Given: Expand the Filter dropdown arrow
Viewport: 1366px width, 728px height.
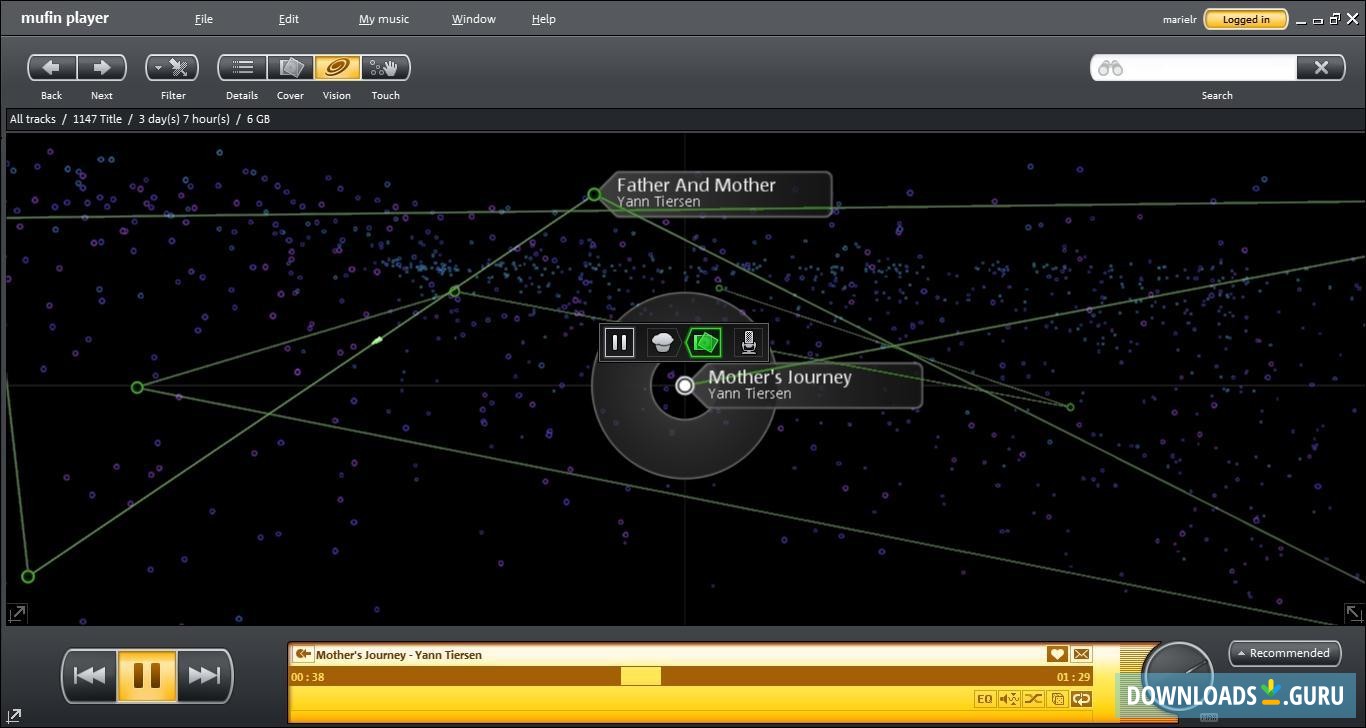Looking at the screenshot, I should pos(158,67).
